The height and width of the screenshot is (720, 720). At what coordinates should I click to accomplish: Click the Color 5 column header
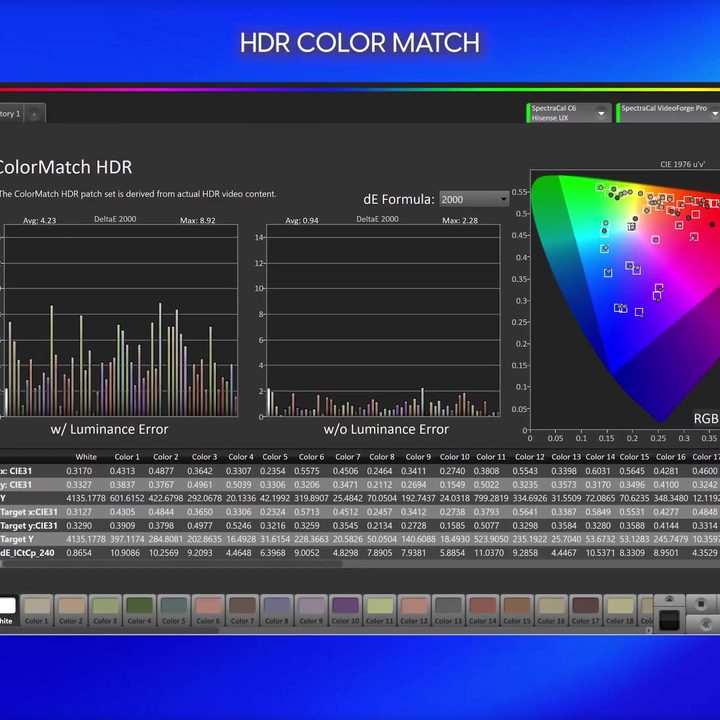click(275, 457)
